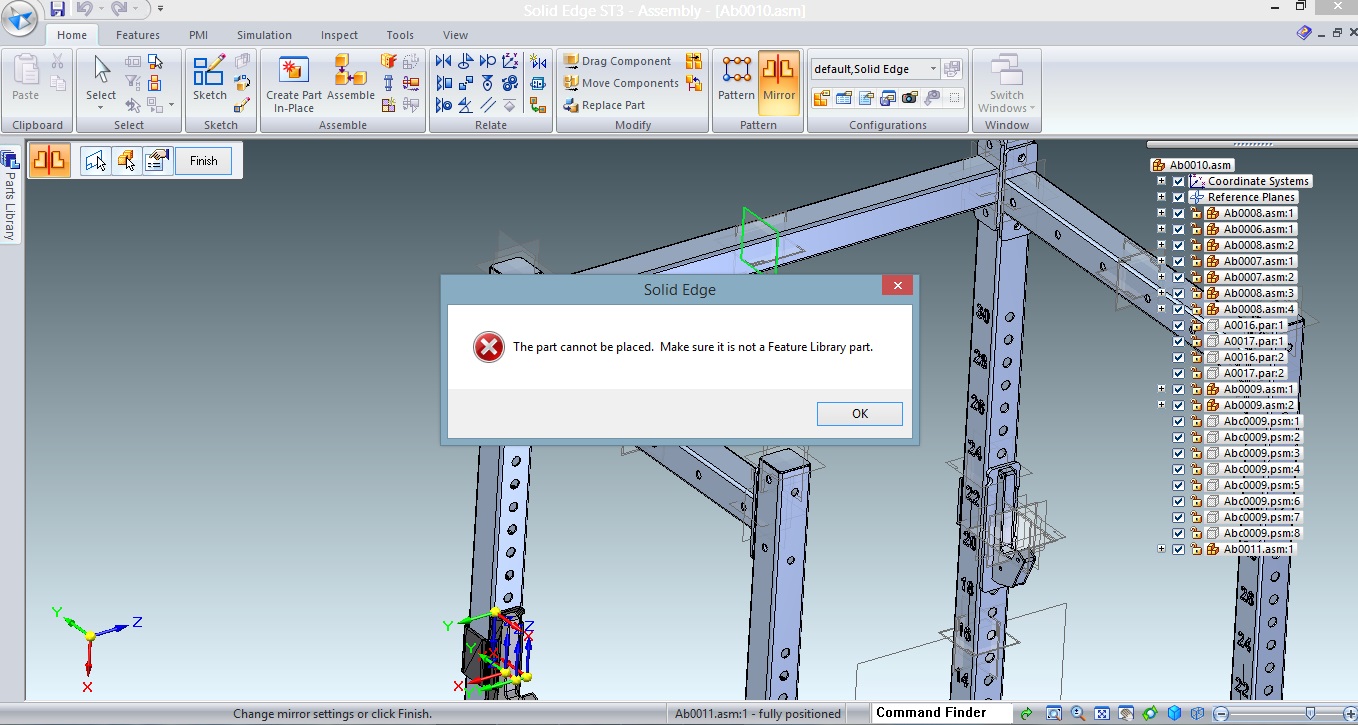Viewport: 1358px width, 725px height.
Task: Click Replace Part icon
Action: tap(571, 105)
